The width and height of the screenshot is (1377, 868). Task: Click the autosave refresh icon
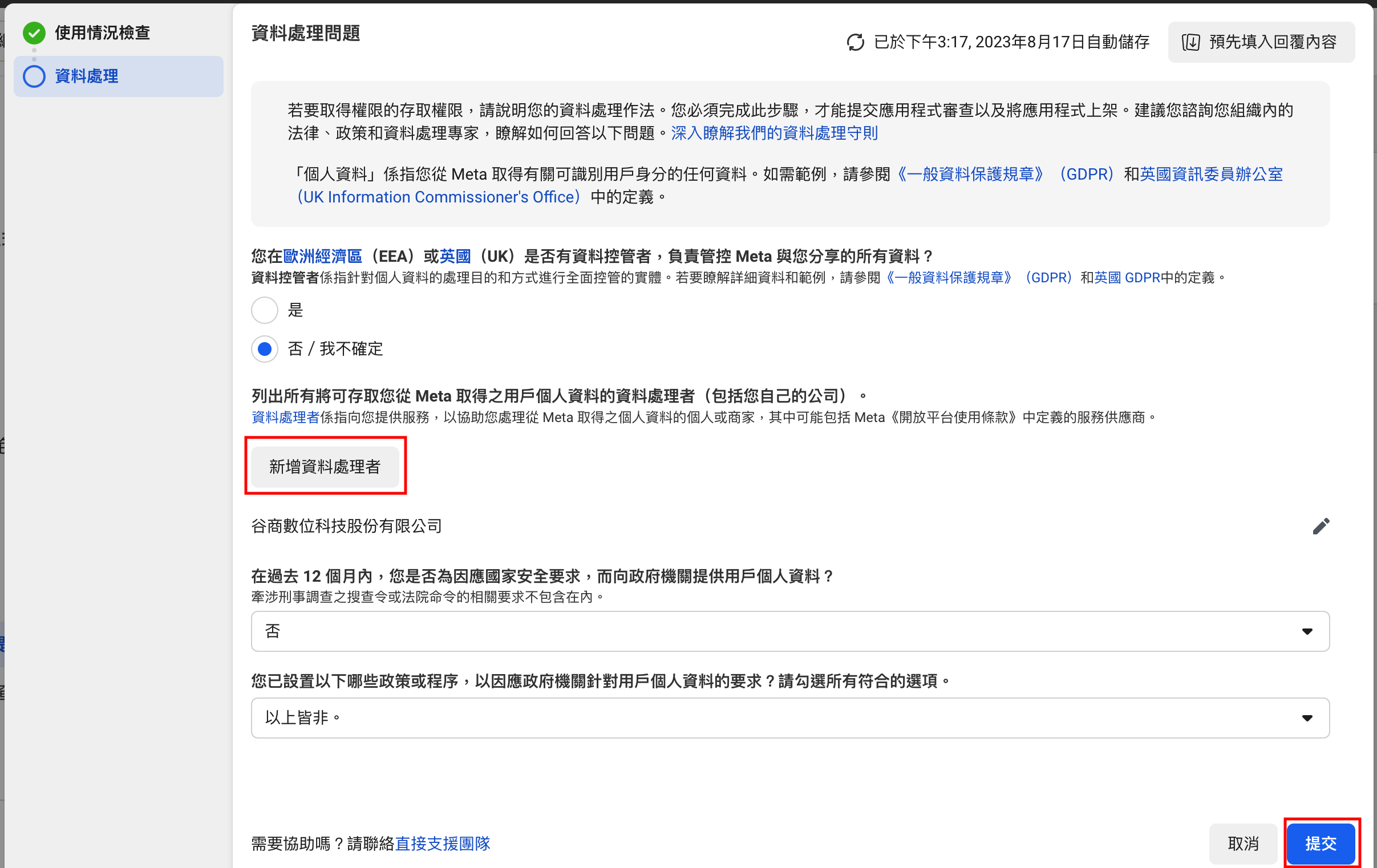[855, 42]
